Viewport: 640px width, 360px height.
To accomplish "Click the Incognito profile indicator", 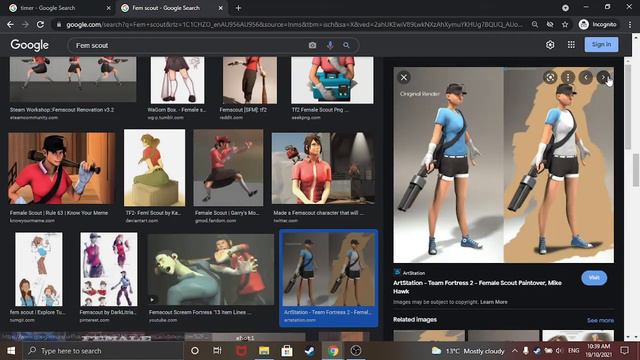I will click(598, 24).
